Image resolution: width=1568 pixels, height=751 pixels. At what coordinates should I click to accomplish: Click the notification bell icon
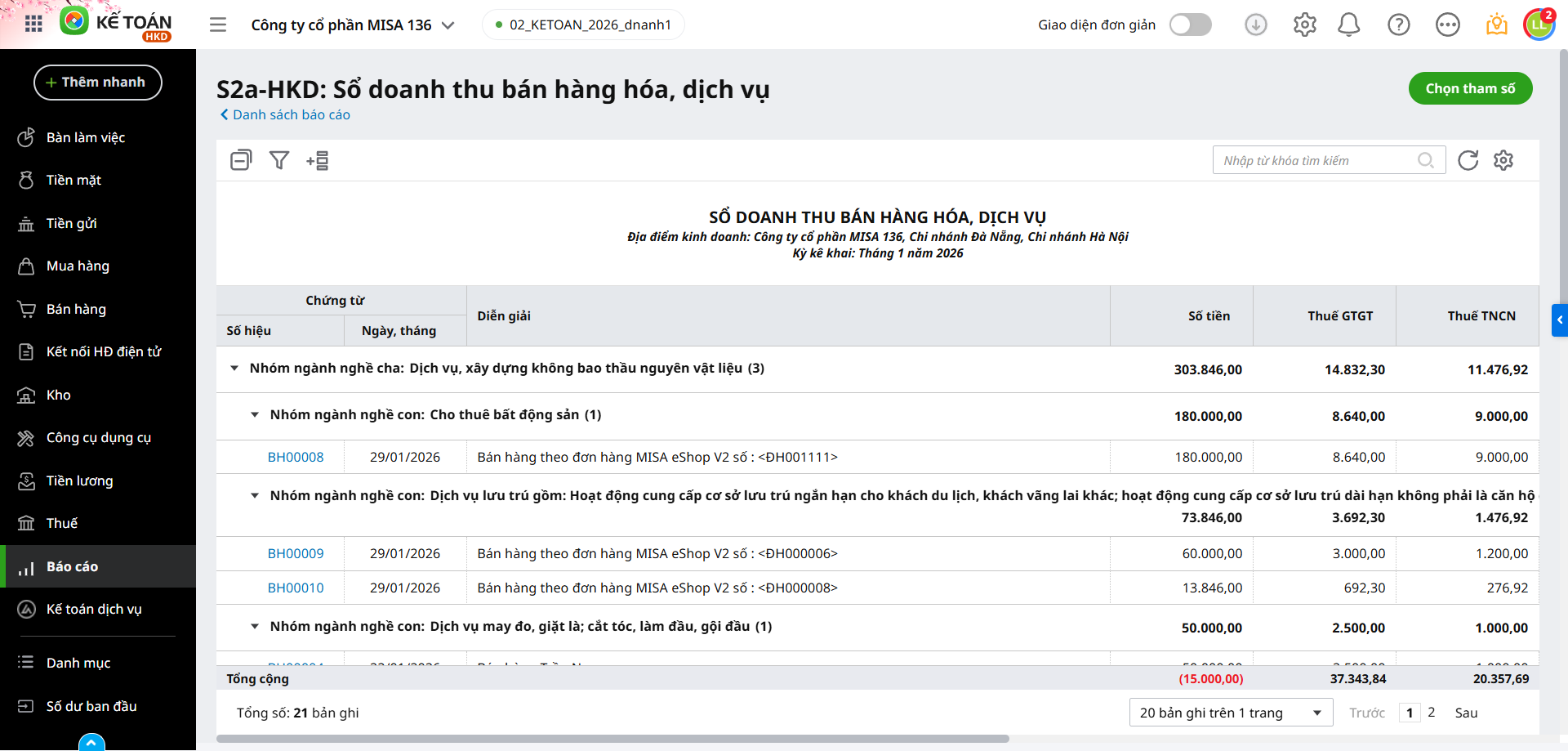[1348, 25]
